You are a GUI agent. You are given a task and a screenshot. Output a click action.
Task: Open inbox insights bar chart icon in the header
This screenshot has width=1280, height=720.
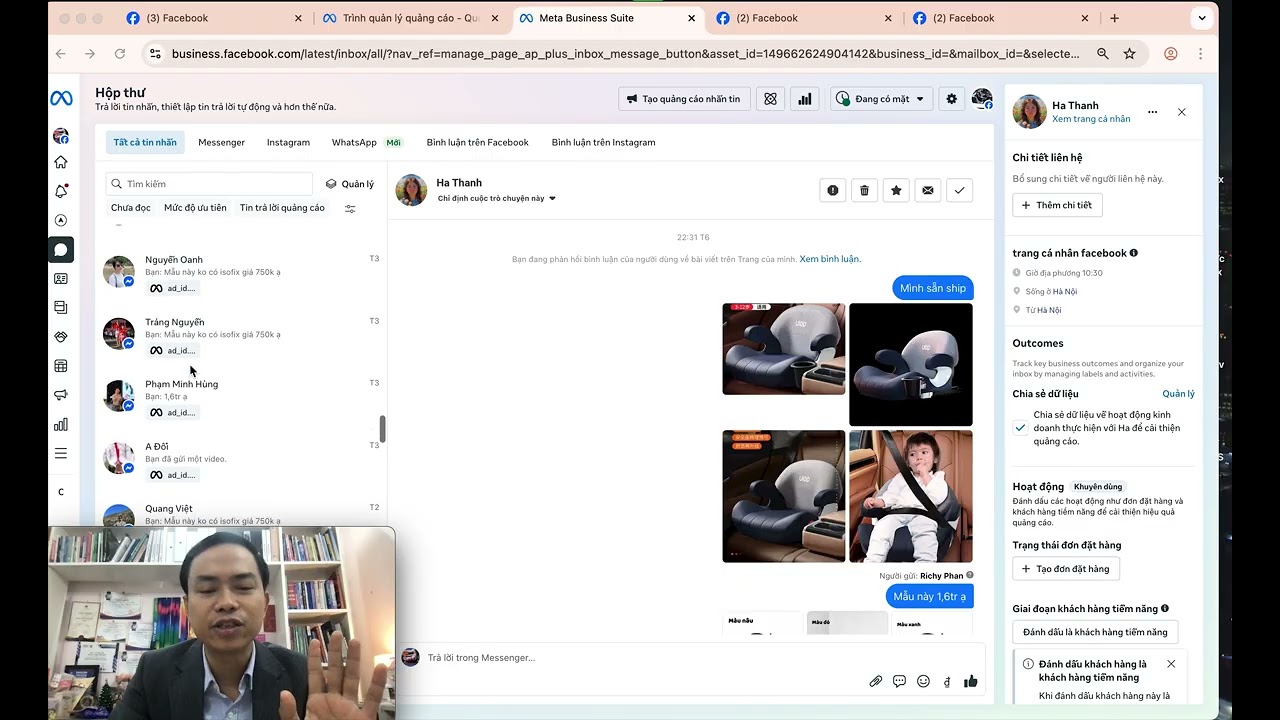[x=803, y=99]
